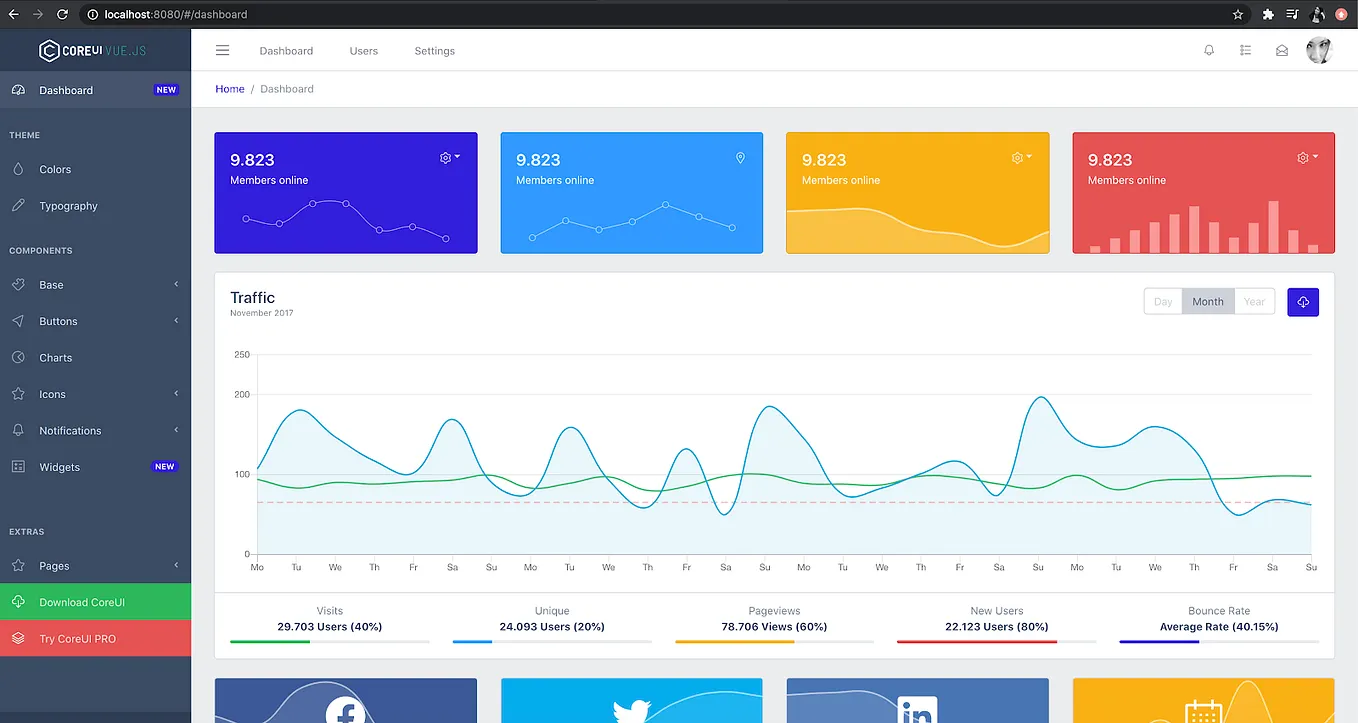Expand the Pages sidebar section

tap(55, 565)
